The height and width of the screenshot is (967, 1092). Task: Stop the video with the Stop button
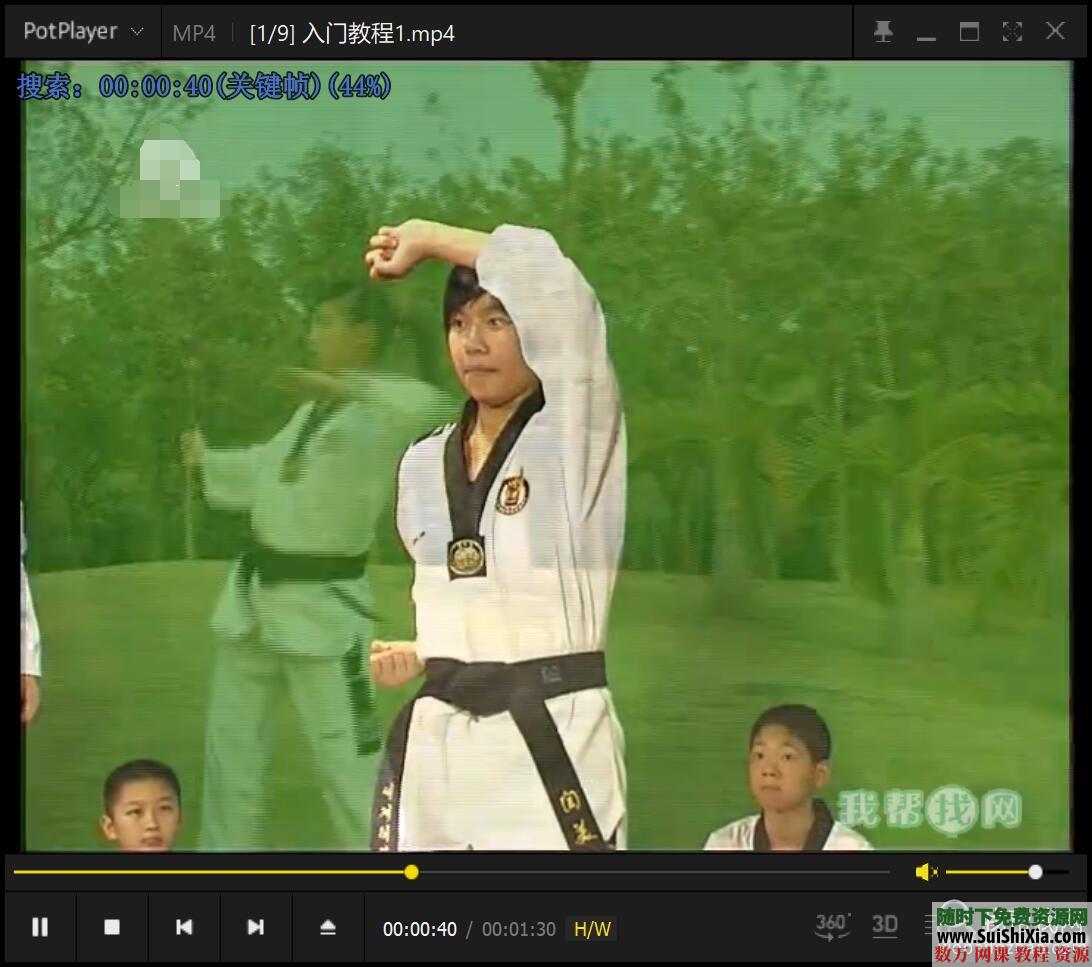(x=112, y=928)
